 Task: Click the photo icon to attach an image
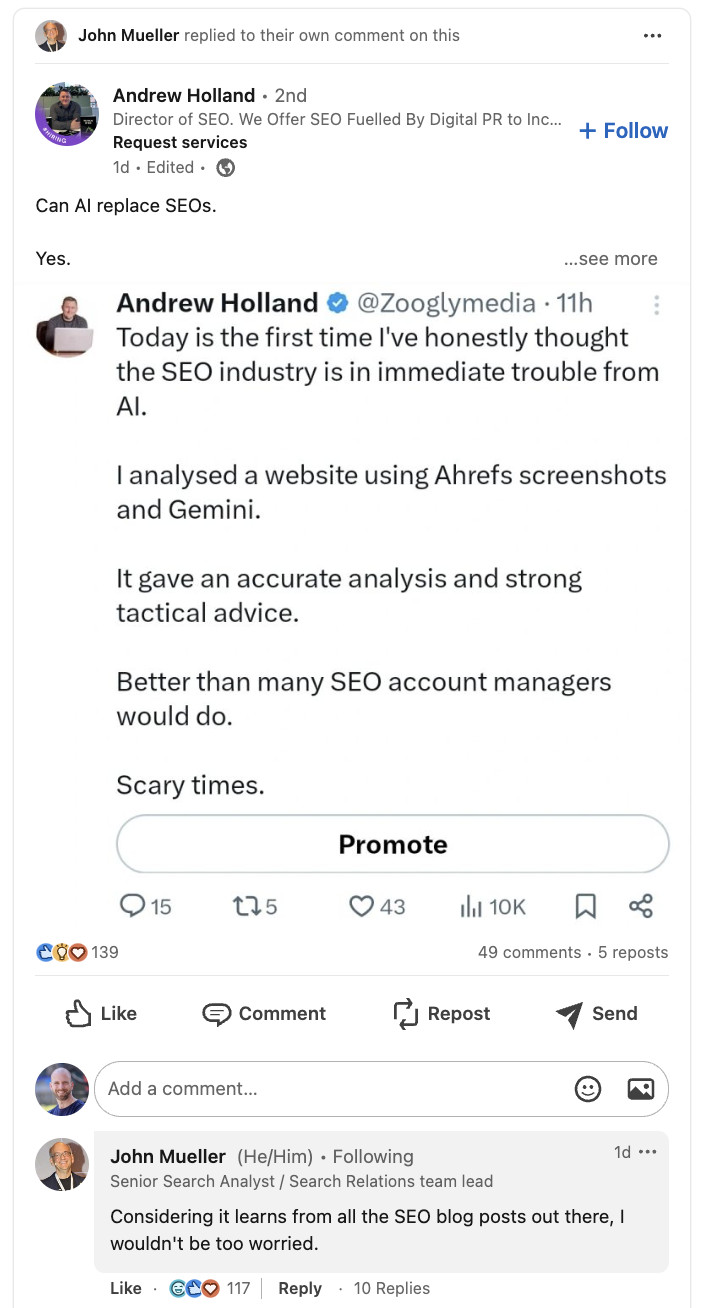(x=640, y=1089)
